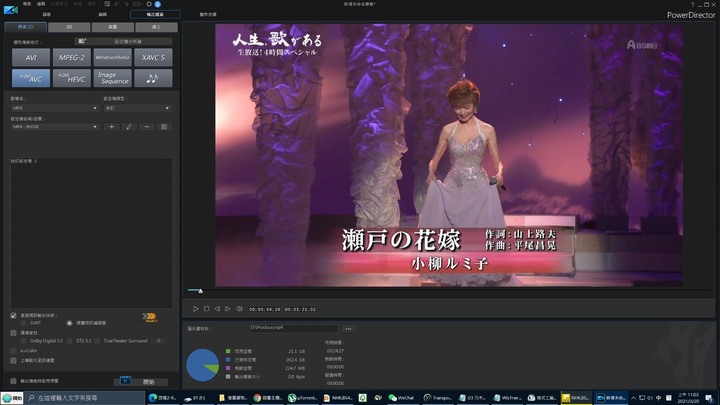Open the Create Disc module tab
The height and width of the screenshot is (405, 720).
click(x=208, y=15)
